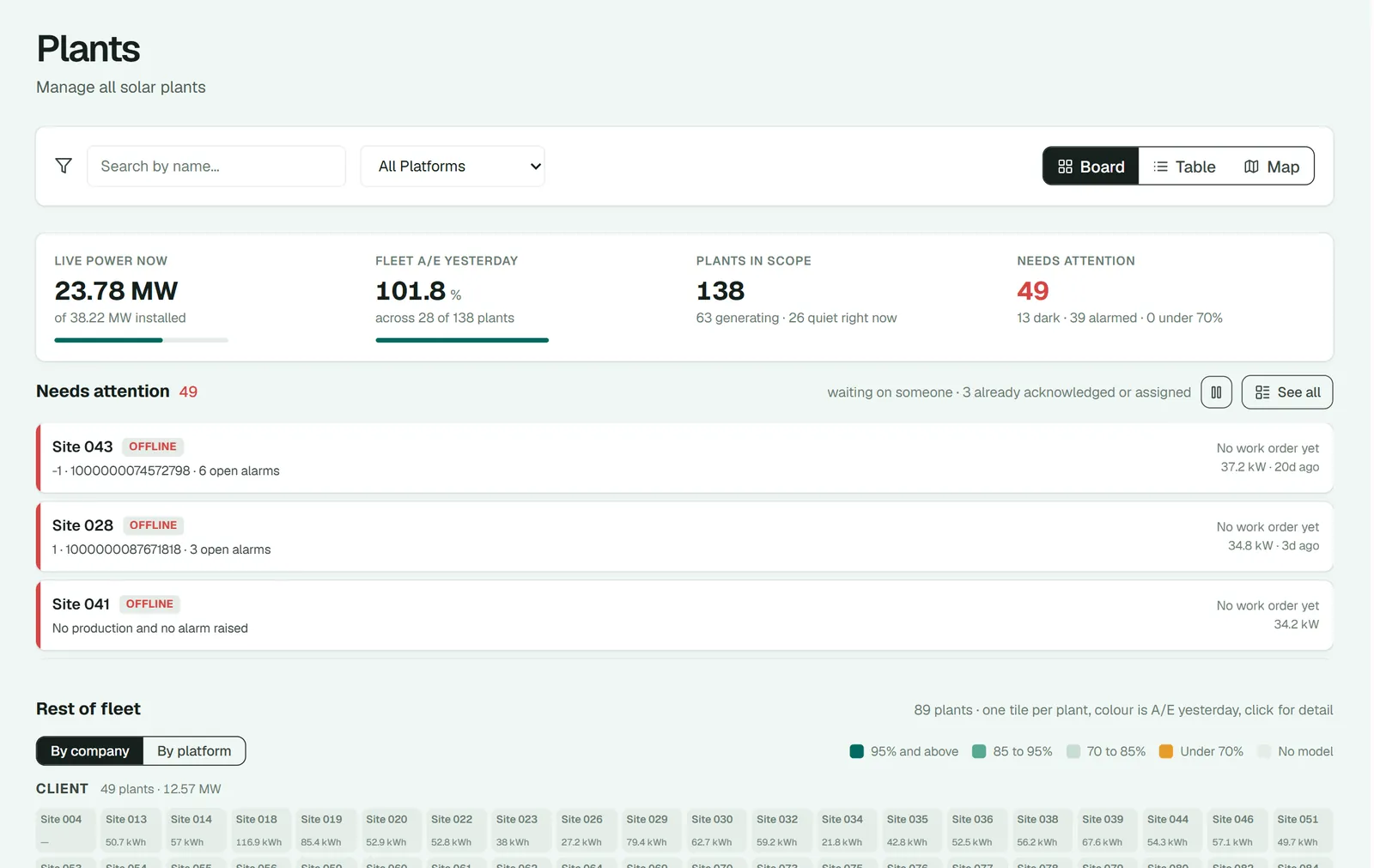Image resolution: width=1374 pixels, height=868 pixels.
Task: Group fleet By platform
Action: [x=194, y=751]
